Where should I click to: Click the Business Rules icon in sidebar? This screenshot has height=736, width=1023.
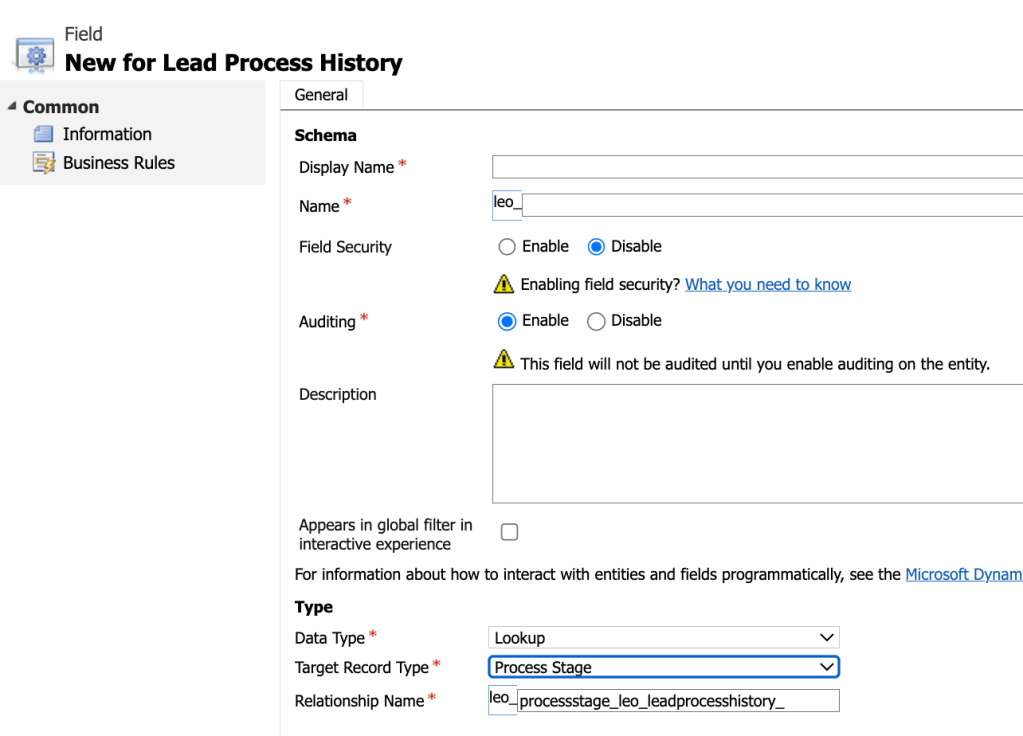click(43, 163)
